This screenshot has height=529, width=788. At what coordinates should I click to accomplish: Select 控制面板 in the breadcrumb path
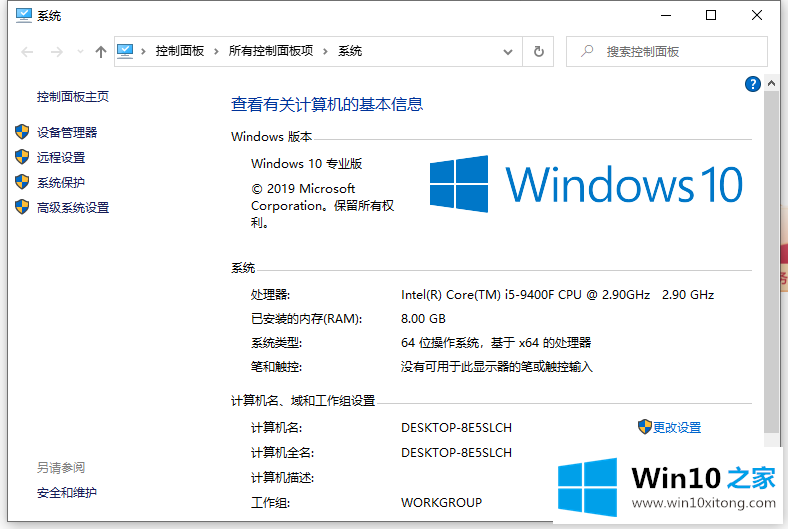(180, 51)
